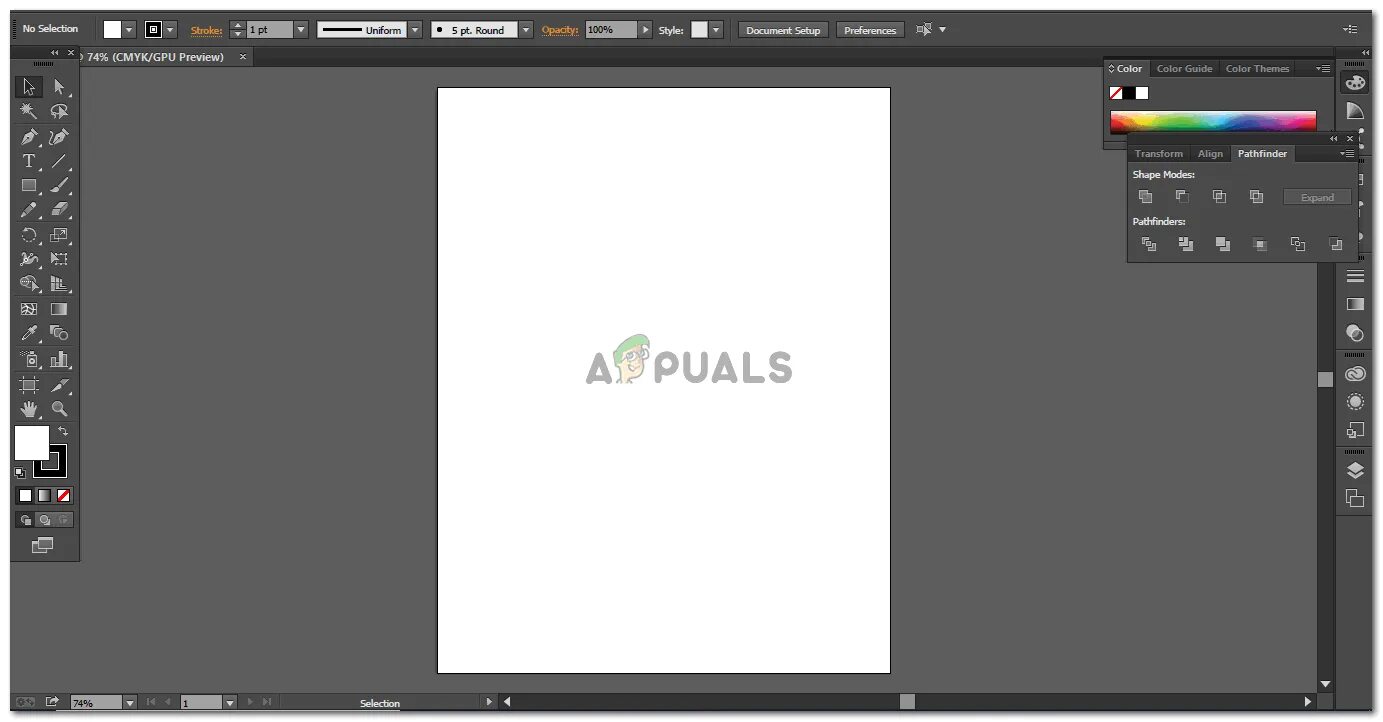Viewport: 1383px width, 722px height.
Task: Switch to Draw Behind mode
Action: point(44,520)
